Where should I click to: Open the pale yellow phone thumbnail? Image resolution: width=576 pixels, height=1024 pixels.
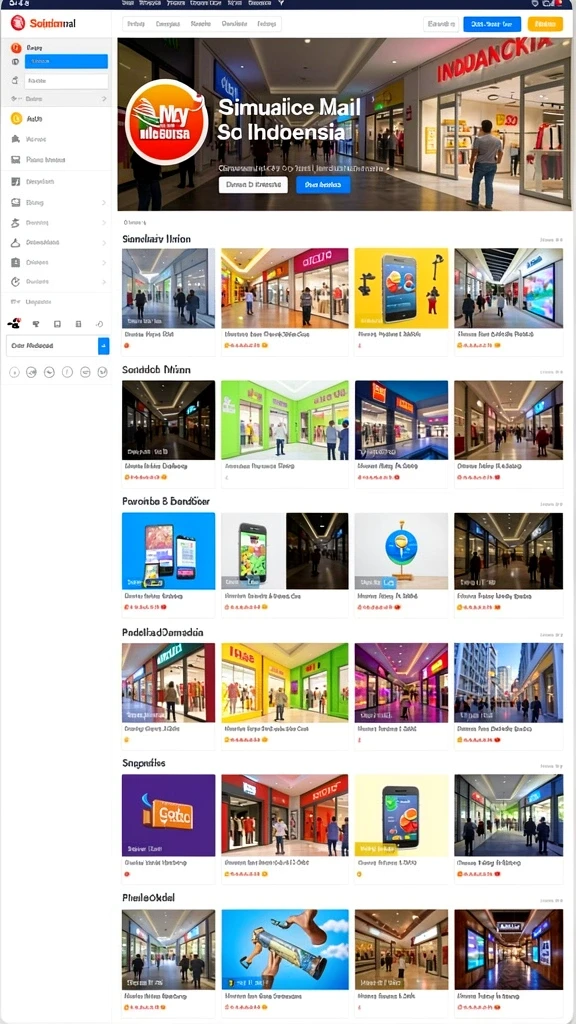pyautogui.click(x=402, y=815)
